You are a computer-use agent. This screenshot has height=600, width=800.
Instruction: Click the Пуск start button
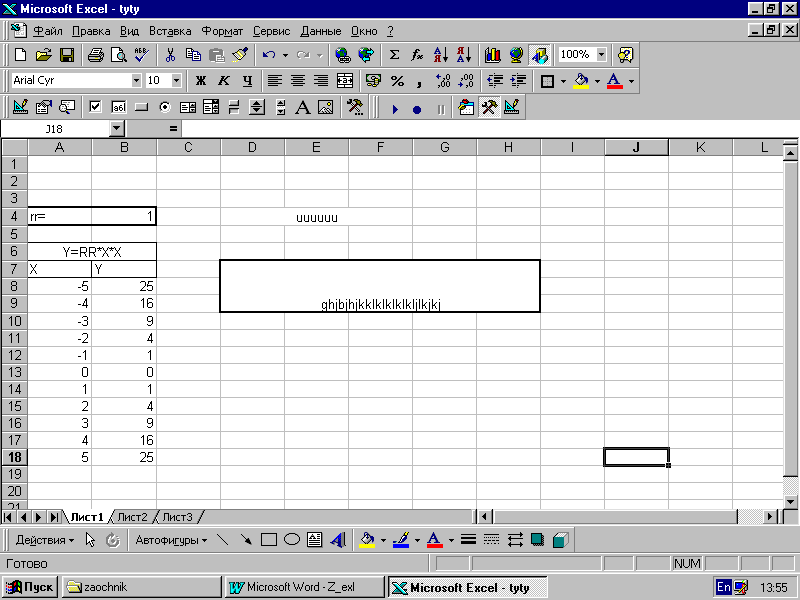(31, 587)
